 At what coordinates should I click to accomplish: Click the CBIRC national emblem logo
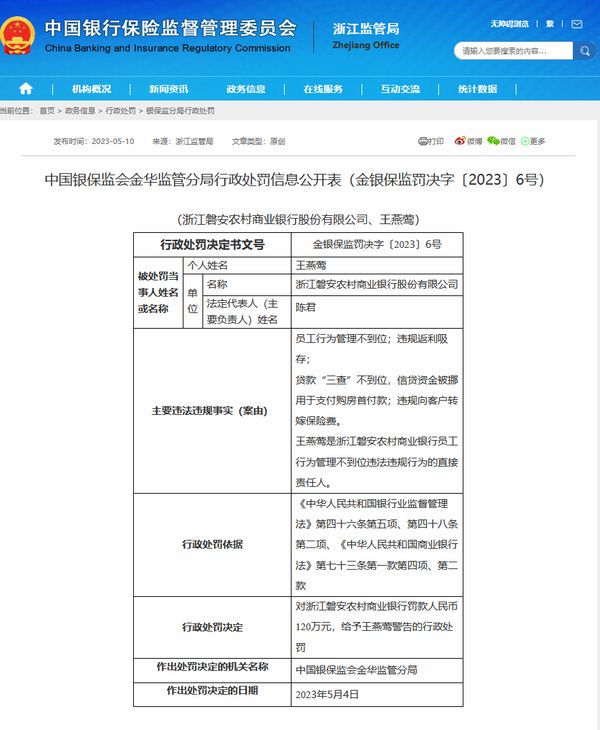pyautogui.click(x=18, y=36)
